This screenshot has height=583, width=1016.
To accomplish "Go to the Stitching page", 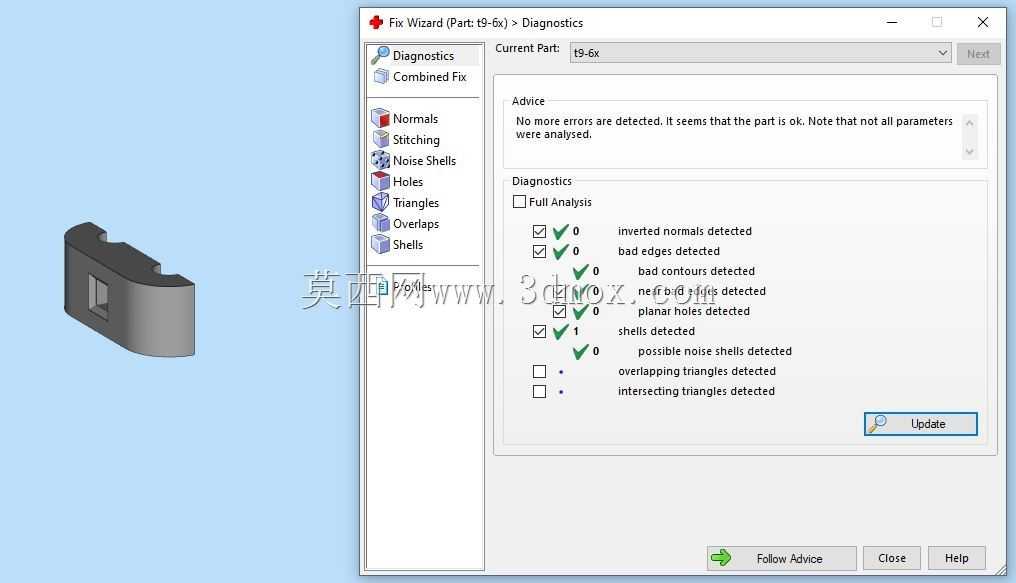I will tap(416, 139).
